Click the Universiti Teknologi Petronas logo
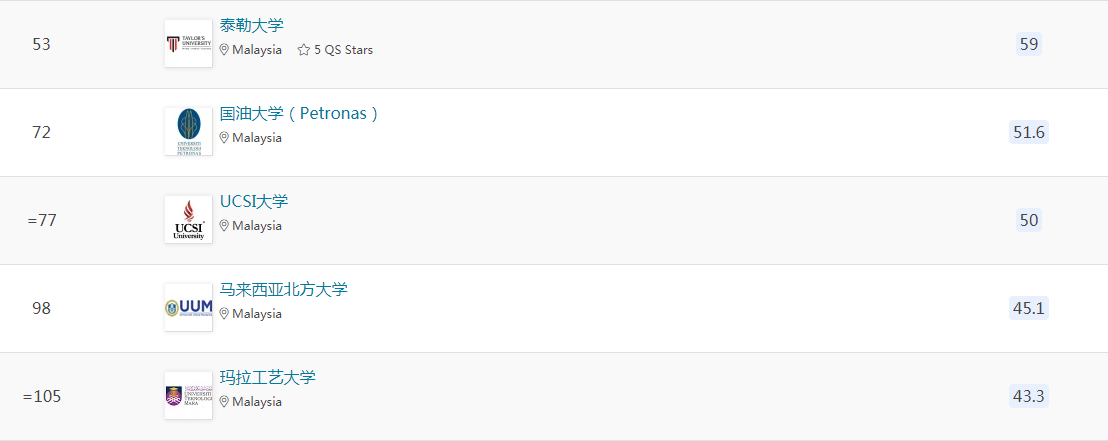Screen dimensions: 1108x441 coord(189,131)
